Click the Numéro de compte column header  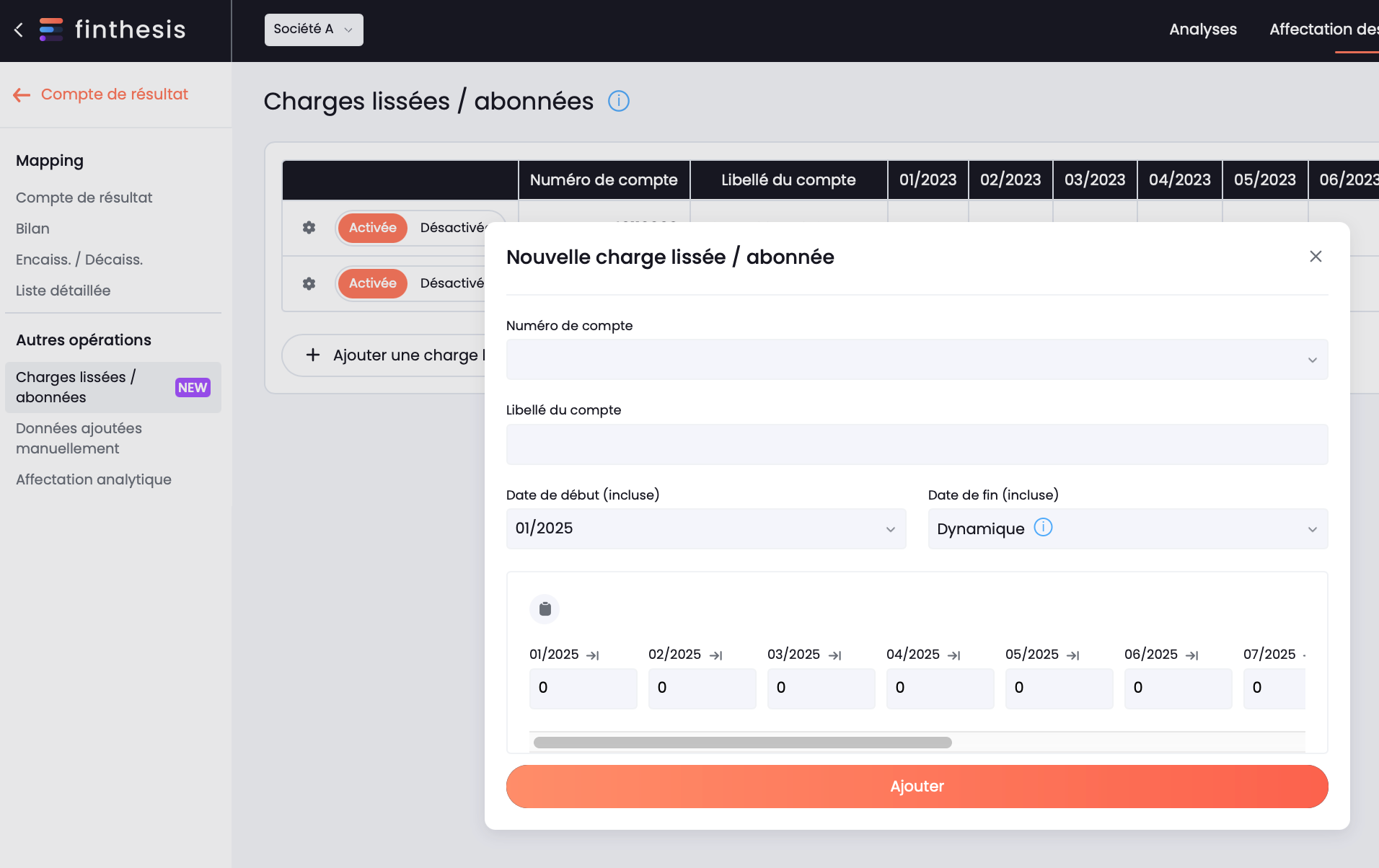coord(604,180)
